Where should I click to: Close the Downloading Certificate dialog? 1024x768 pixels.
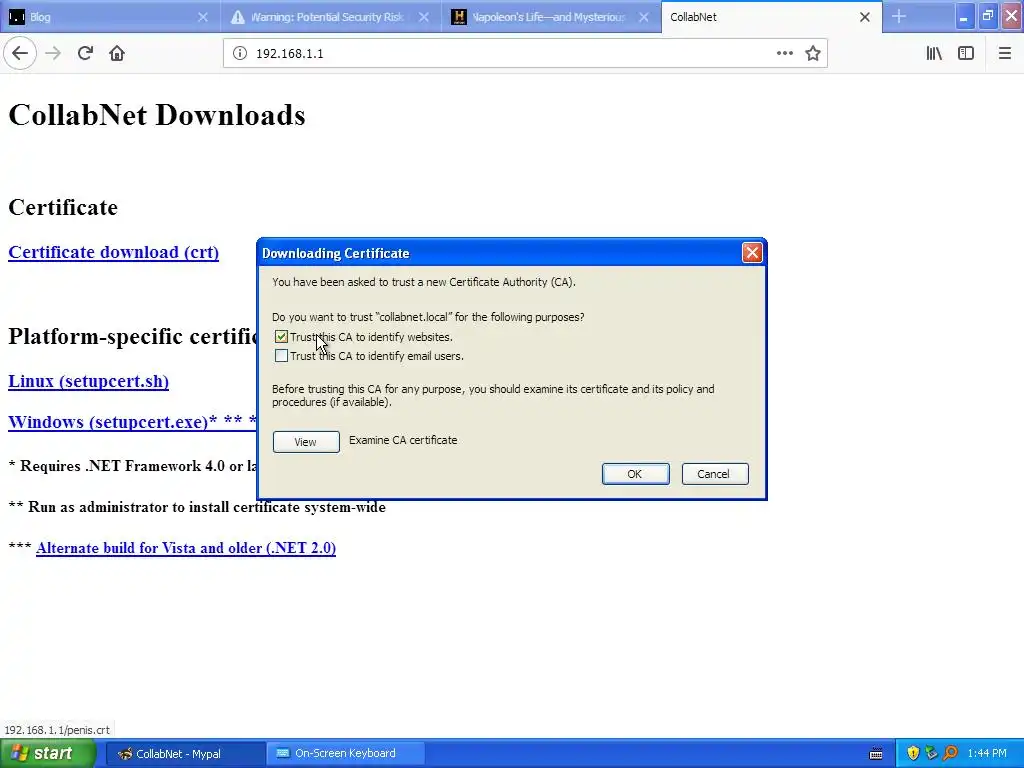coord(752,253)
